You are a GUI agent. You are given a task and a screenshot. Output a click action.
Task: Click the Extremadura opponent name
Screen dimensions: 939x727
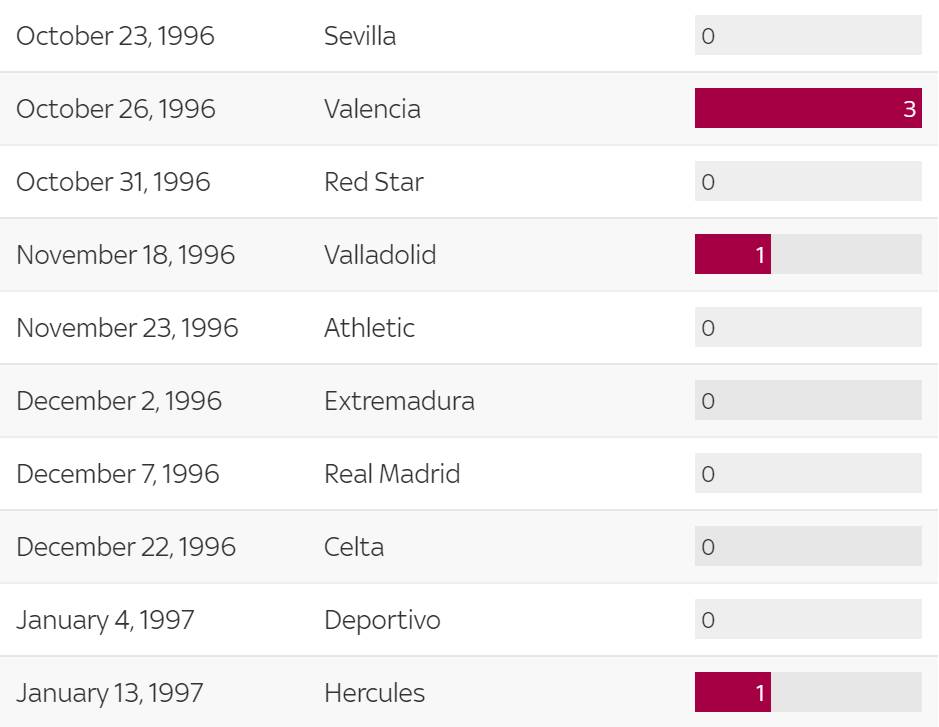(x=399, y=401)
